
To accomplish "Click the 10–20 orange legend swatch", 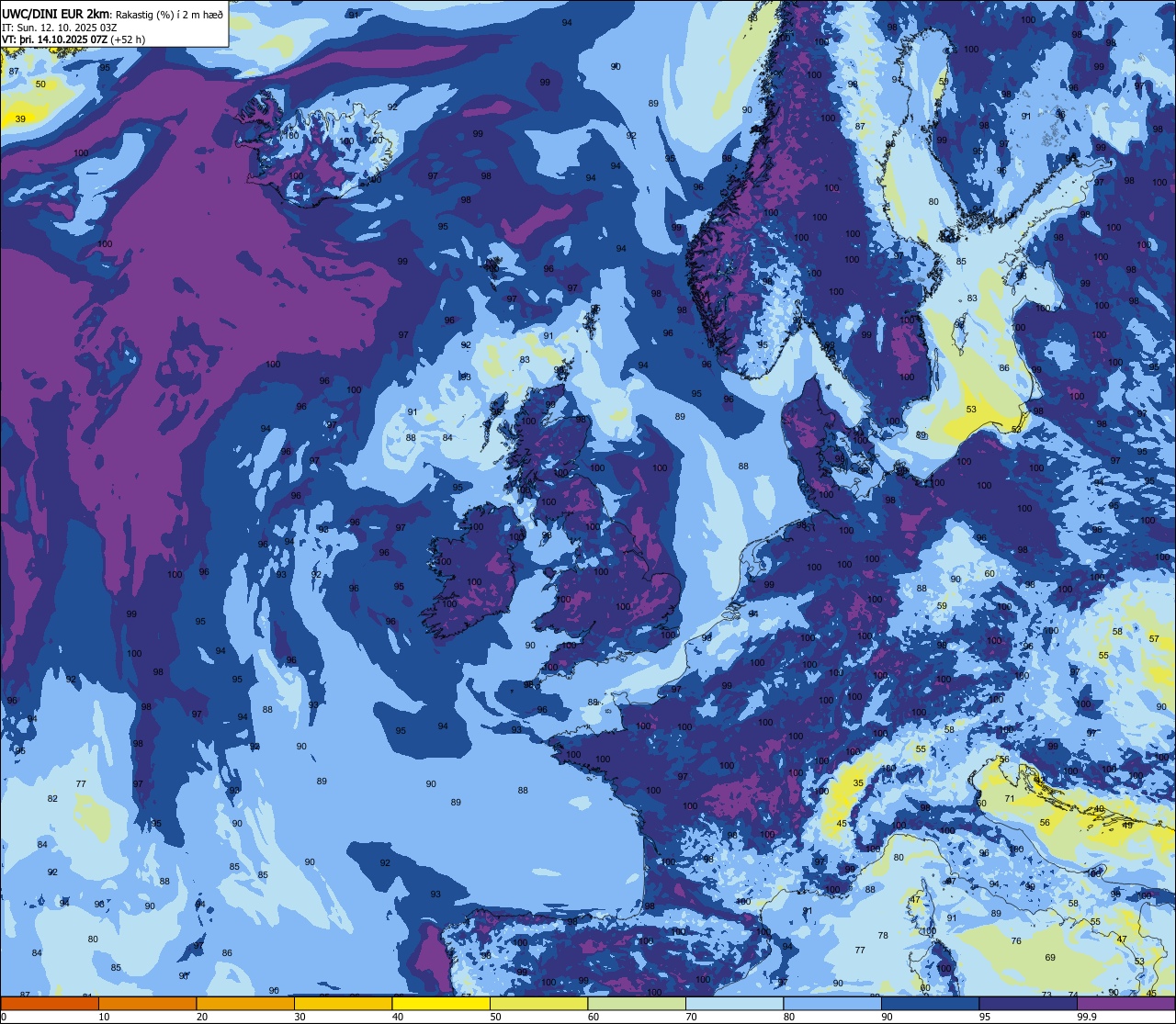I will [147, 1003].
